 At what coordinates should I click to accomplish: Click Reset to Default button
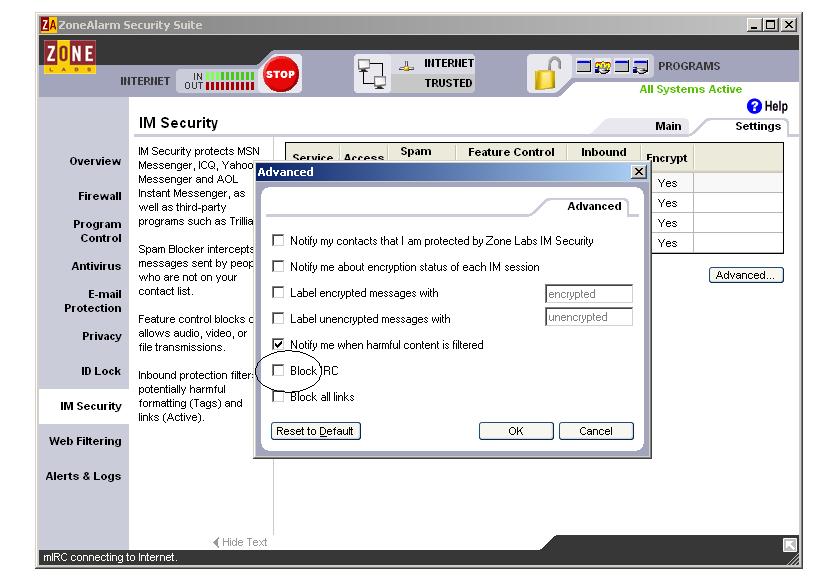click(x=315, y=431)
